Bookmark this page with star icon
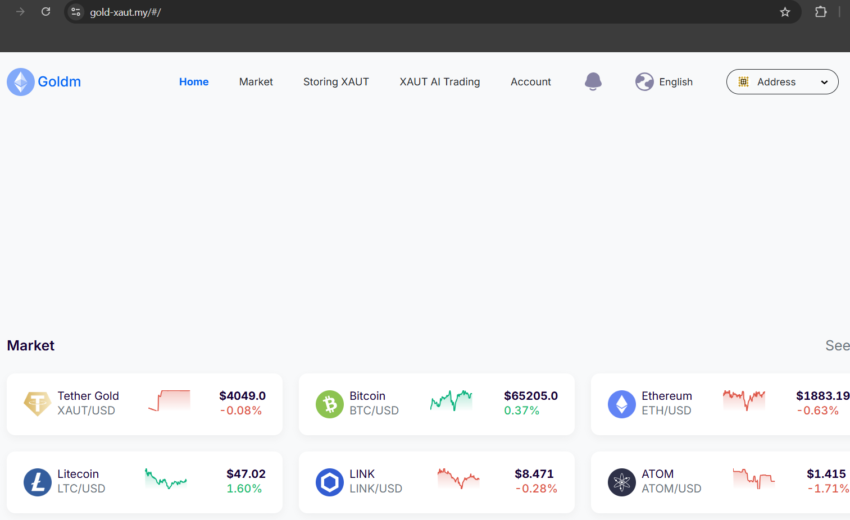 tap(785, 12)
